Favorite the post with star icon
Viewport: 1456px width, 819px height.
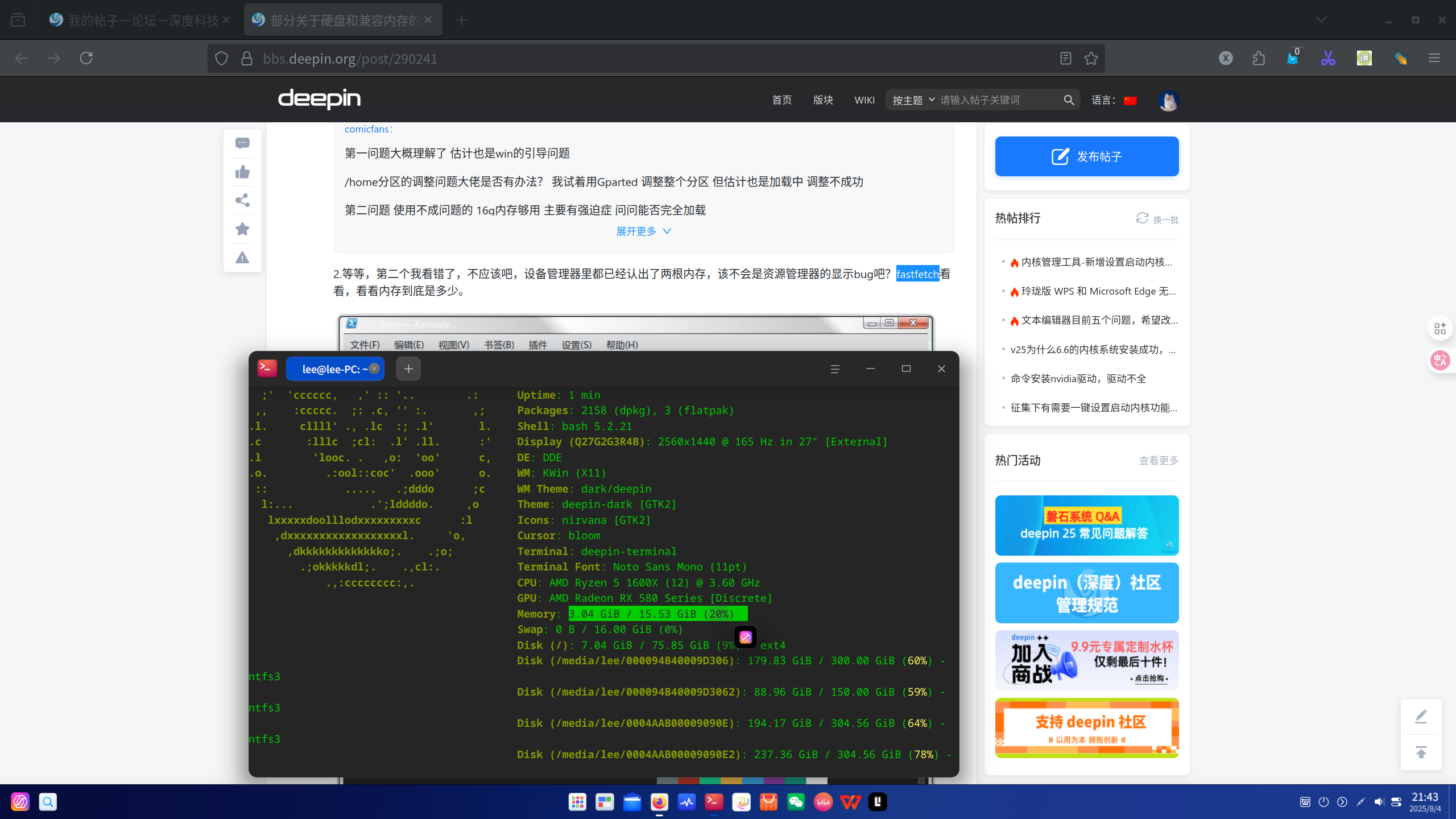[x=242, y=229]
